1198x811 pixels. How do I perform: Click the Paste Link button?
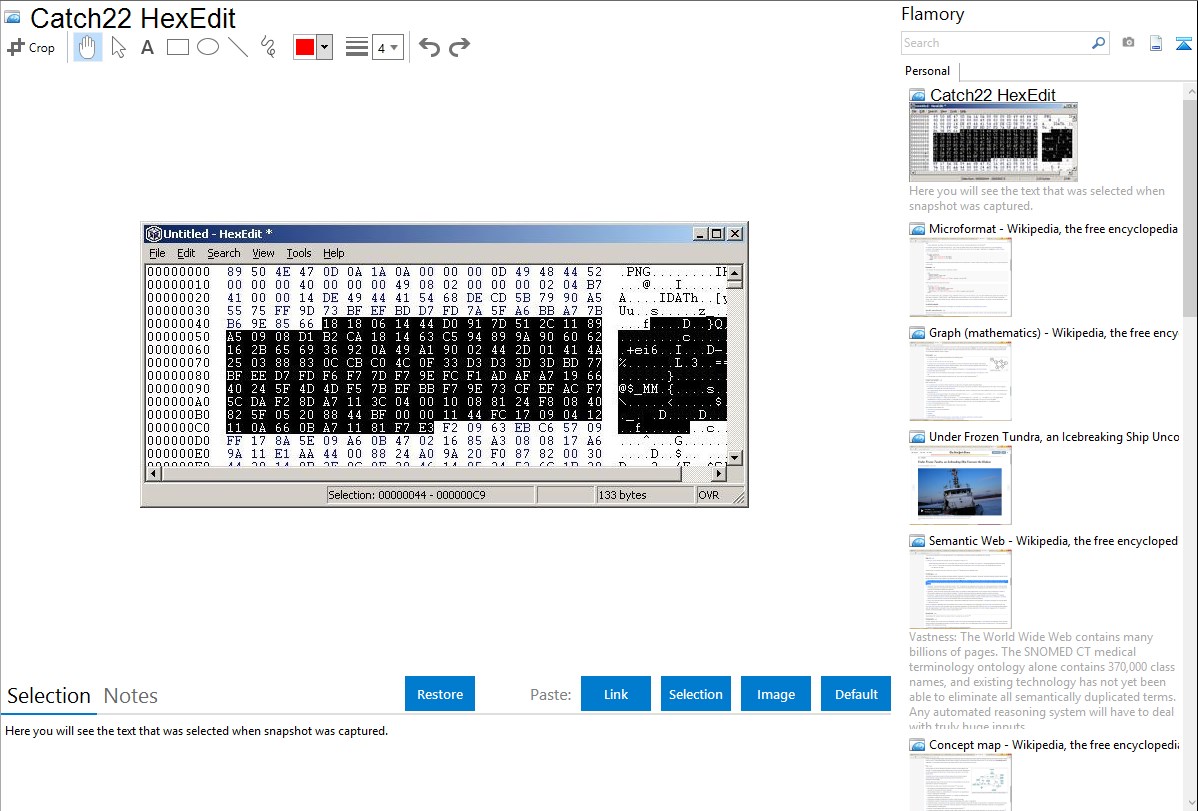616,694
